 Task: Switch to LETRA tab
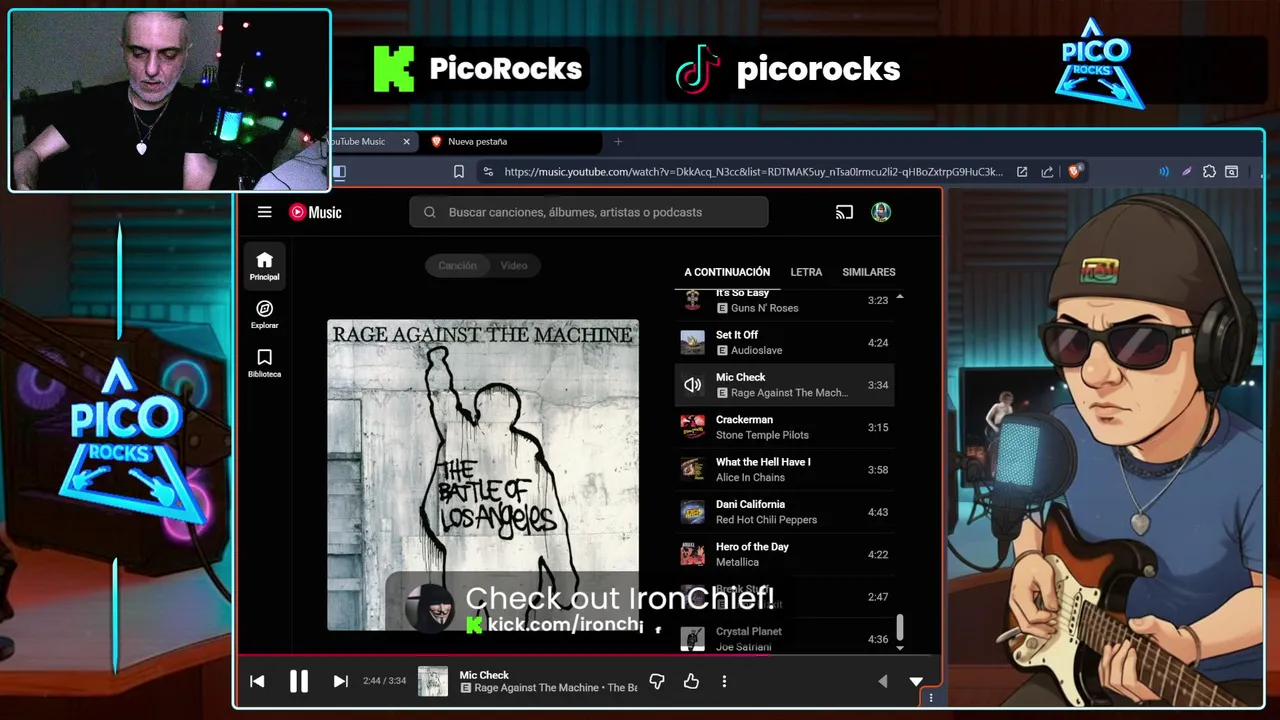(806, 272)
